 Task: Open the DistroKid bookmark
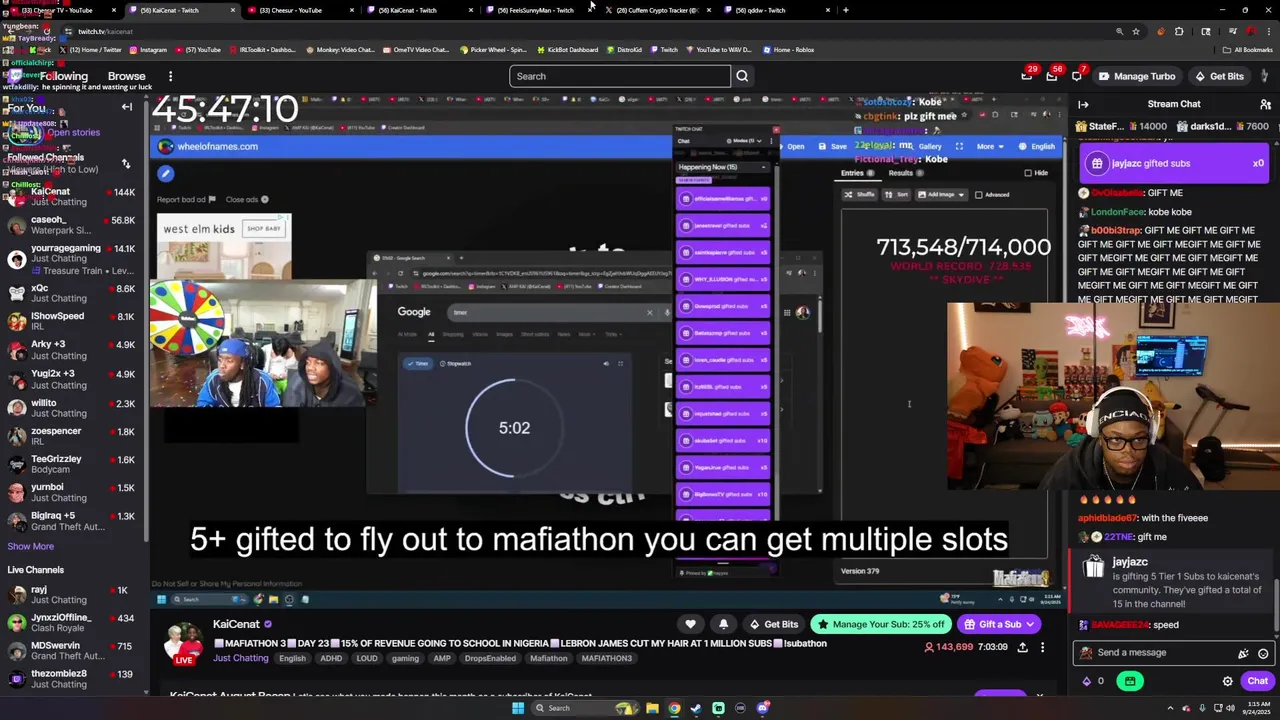[x=624, y=49]
